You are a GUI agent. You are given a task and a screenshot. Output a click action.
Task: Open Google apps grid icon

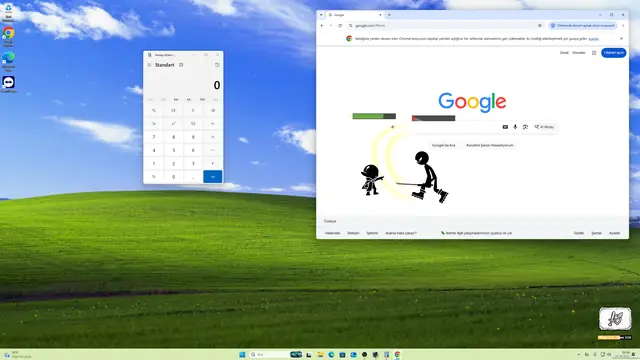(594, 53)
